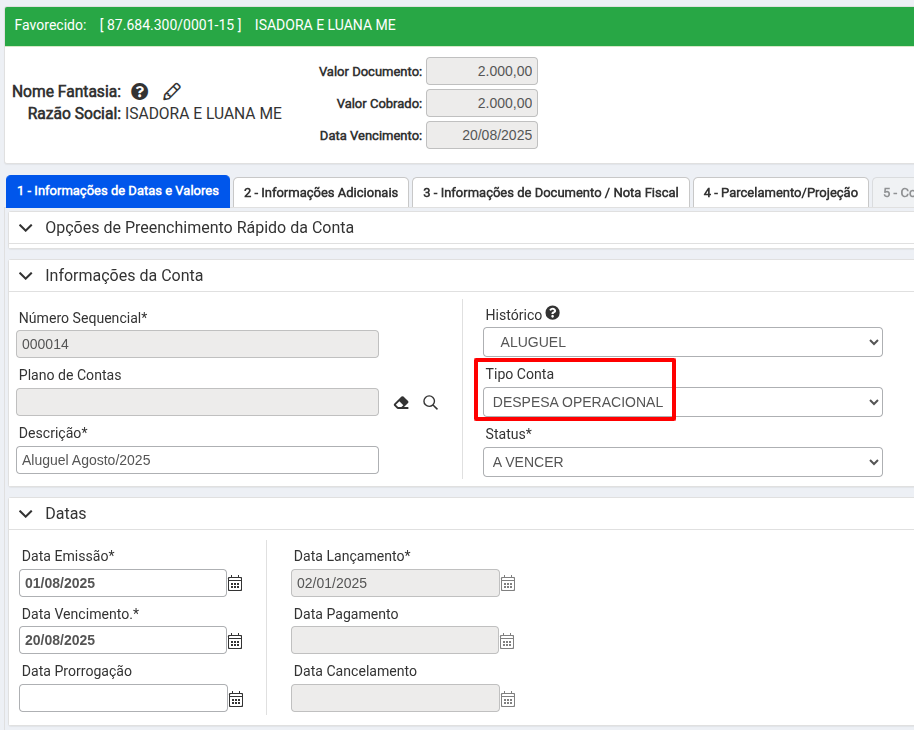Expand Opções de Preenchimento Rápido da Conta
Screen dimensions: 914x730
click(x=26, y=227)
